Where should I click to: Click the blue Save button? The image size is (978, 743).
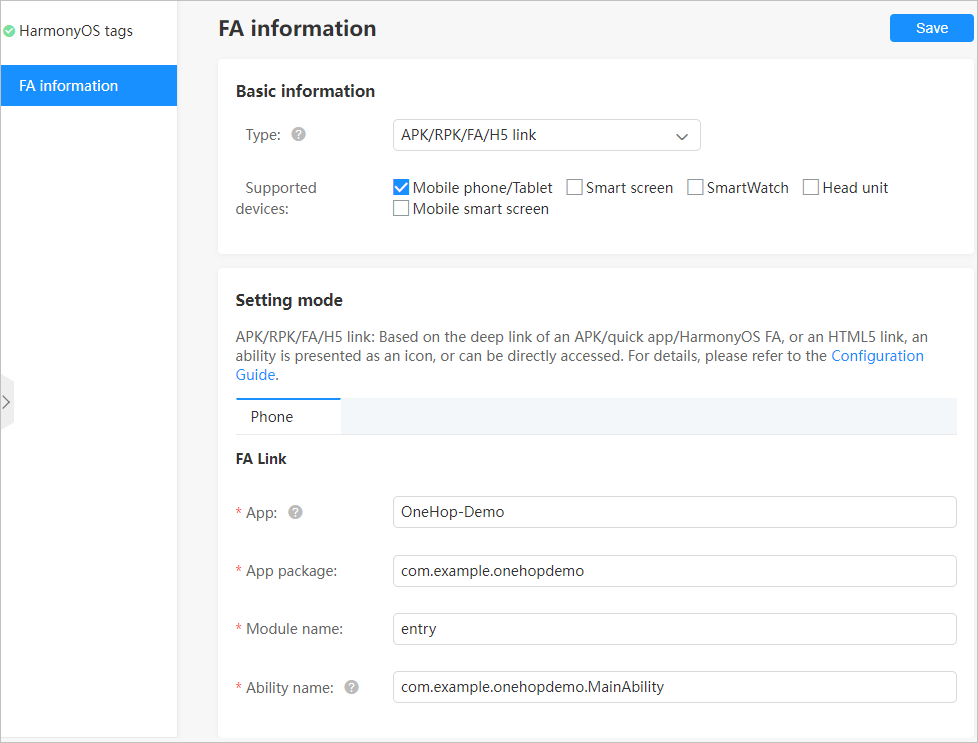tap(931, 28)
